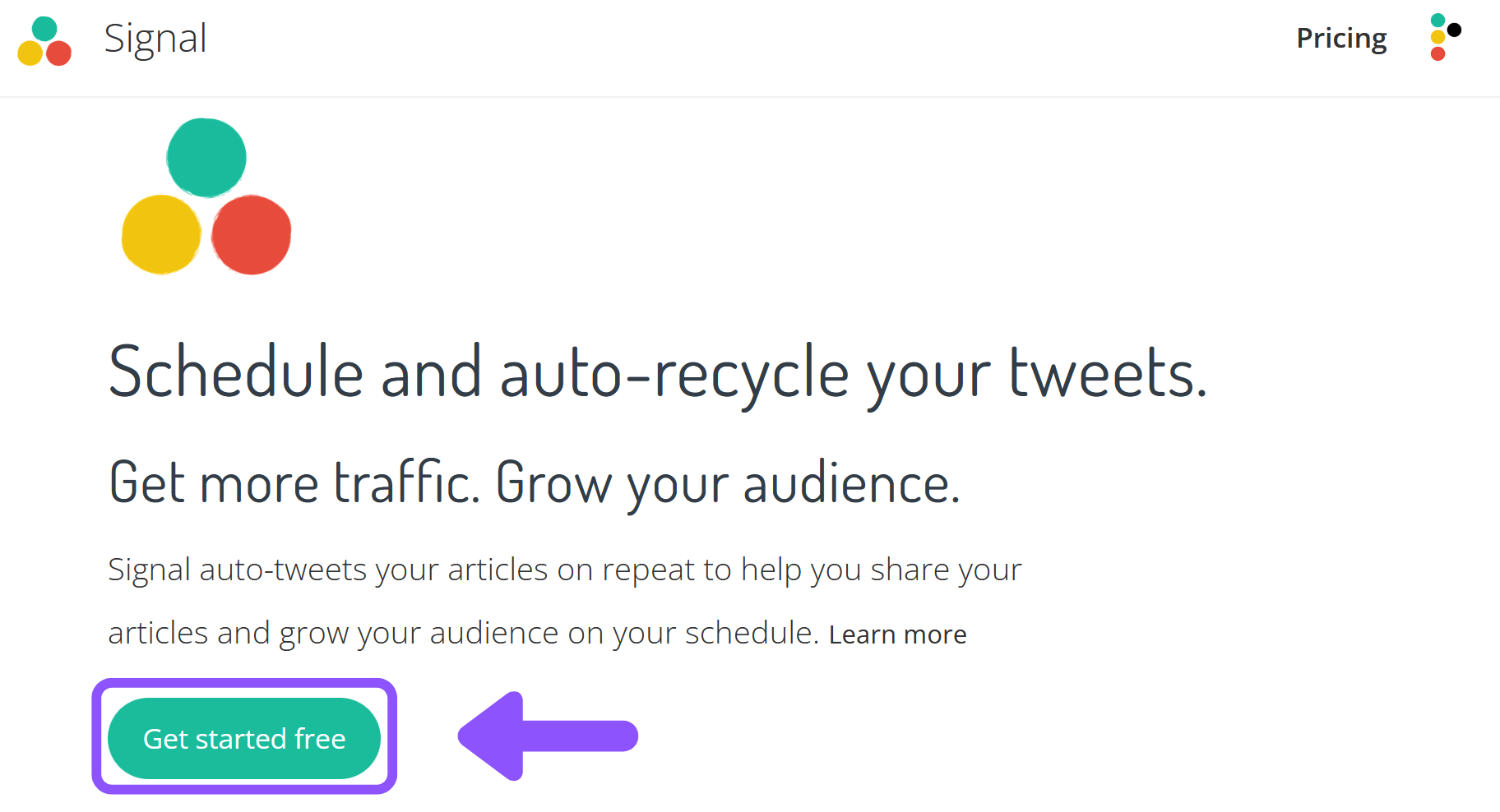Click the small yellow dot beside Pricing
The height and width of the screenshot is (812, 1500).
pyautogui.click(x=1437, y=37)
